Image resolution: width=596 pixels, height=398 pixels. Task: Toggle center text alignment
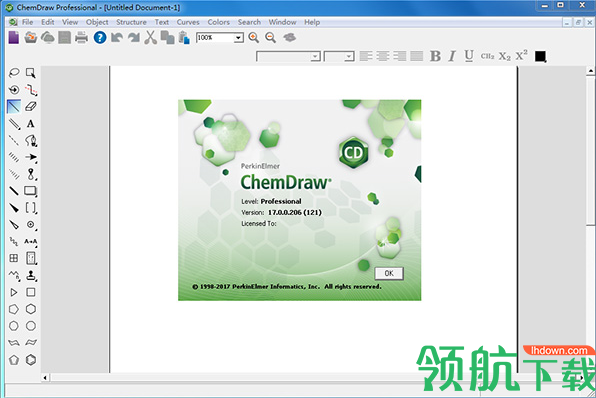click(x=383, y=56)
